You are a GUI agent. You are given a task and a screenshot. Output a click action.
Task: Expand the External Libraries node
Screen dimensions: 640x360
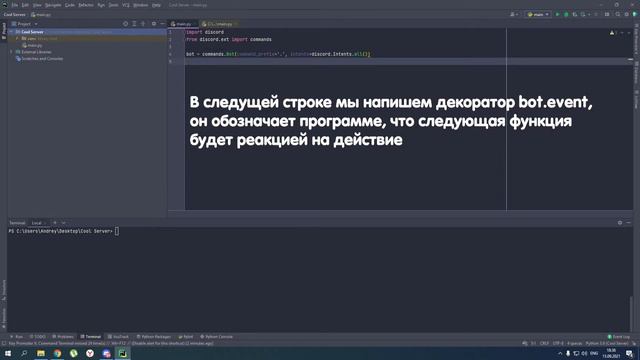coord(11,52)
